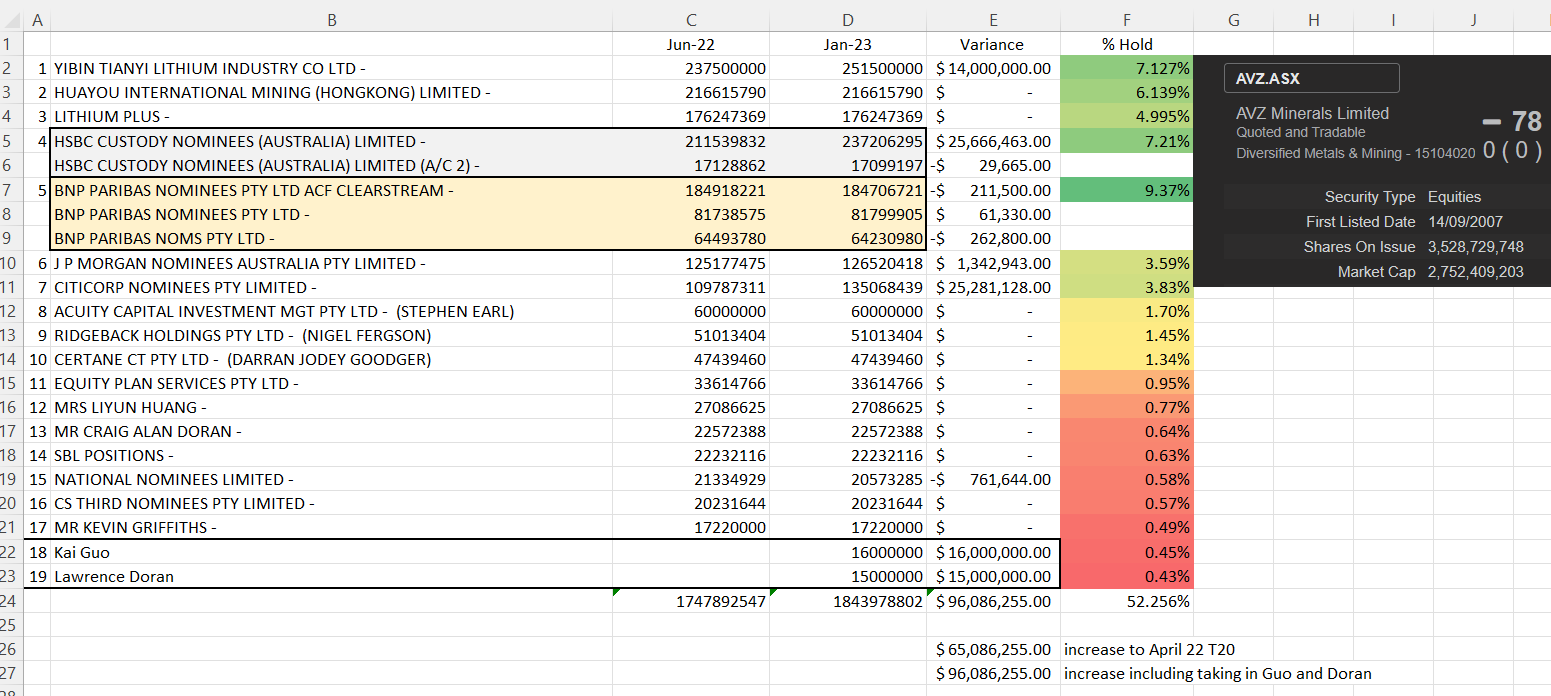Click the Variance column heading cell
This screenshot has height=696, width=1551.
992,44
